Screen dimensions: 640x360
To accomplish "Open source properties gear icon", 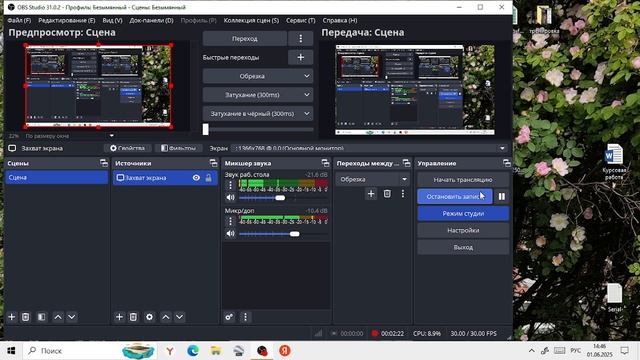I will (x=149, y=317).
